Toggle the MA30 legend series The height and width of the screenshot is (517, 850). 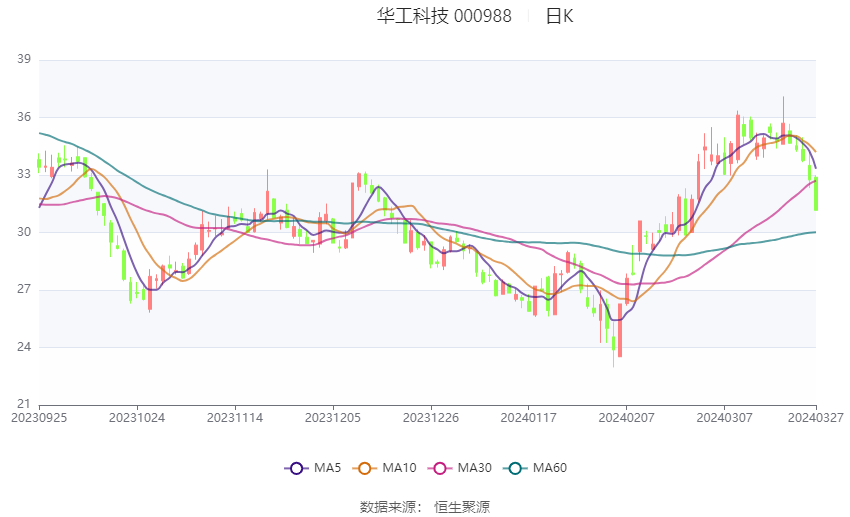pos(460,468)
